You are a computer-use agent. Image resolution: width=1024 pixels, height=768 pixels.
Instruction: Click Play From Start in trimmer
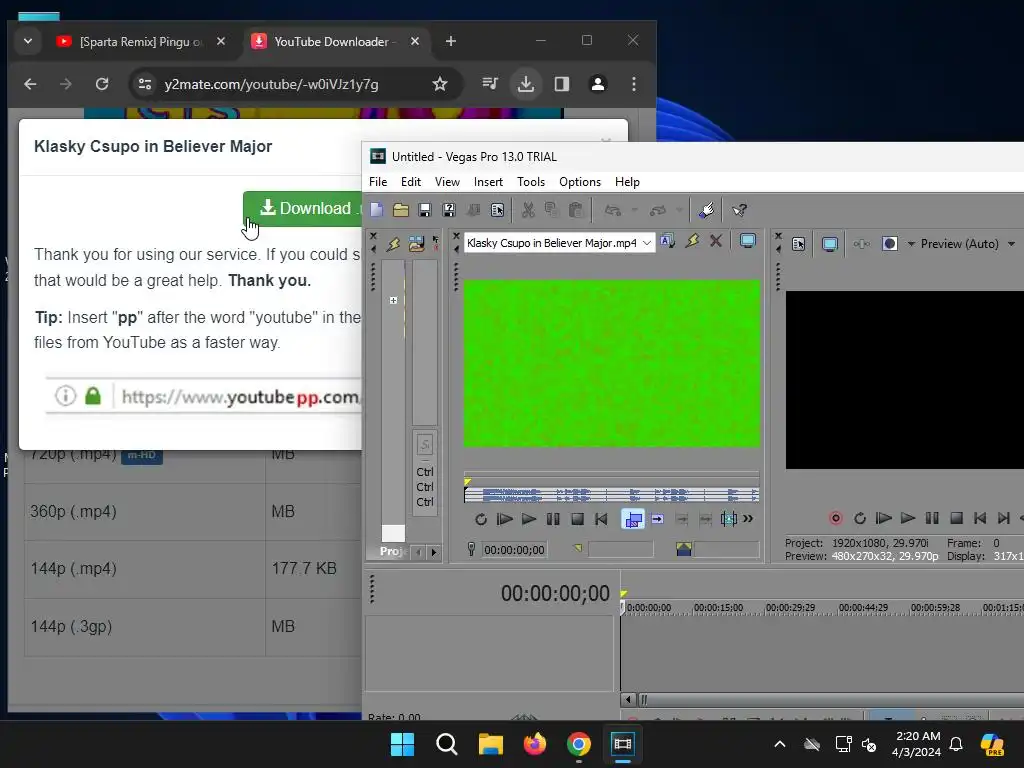pos(505,519)
